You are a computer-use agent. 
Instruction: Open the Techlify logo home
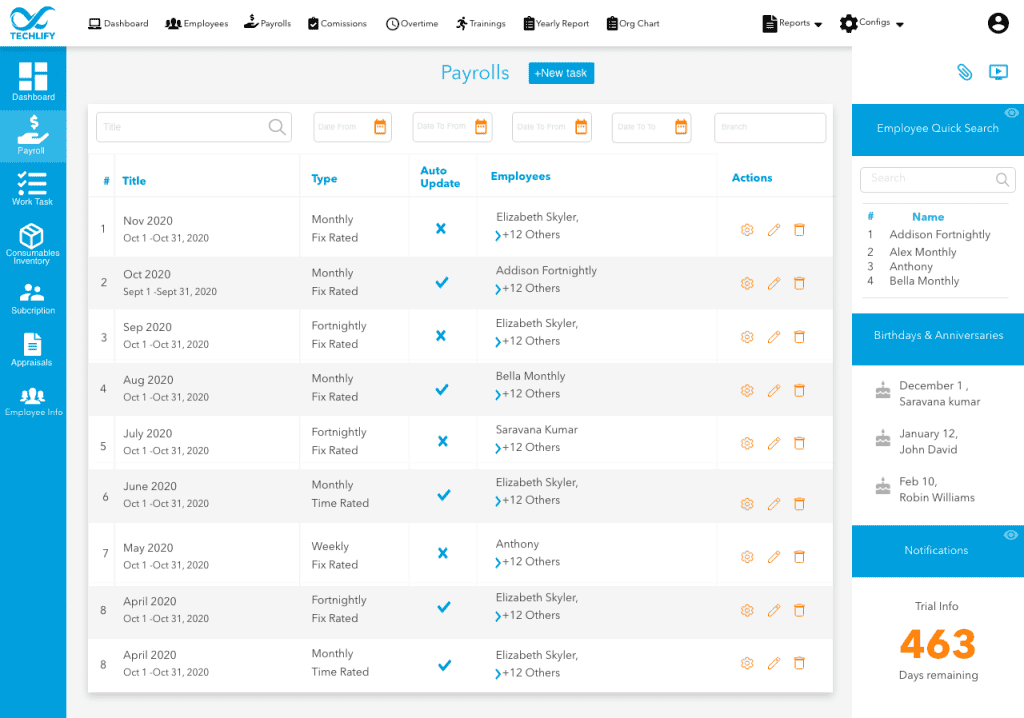33,23
